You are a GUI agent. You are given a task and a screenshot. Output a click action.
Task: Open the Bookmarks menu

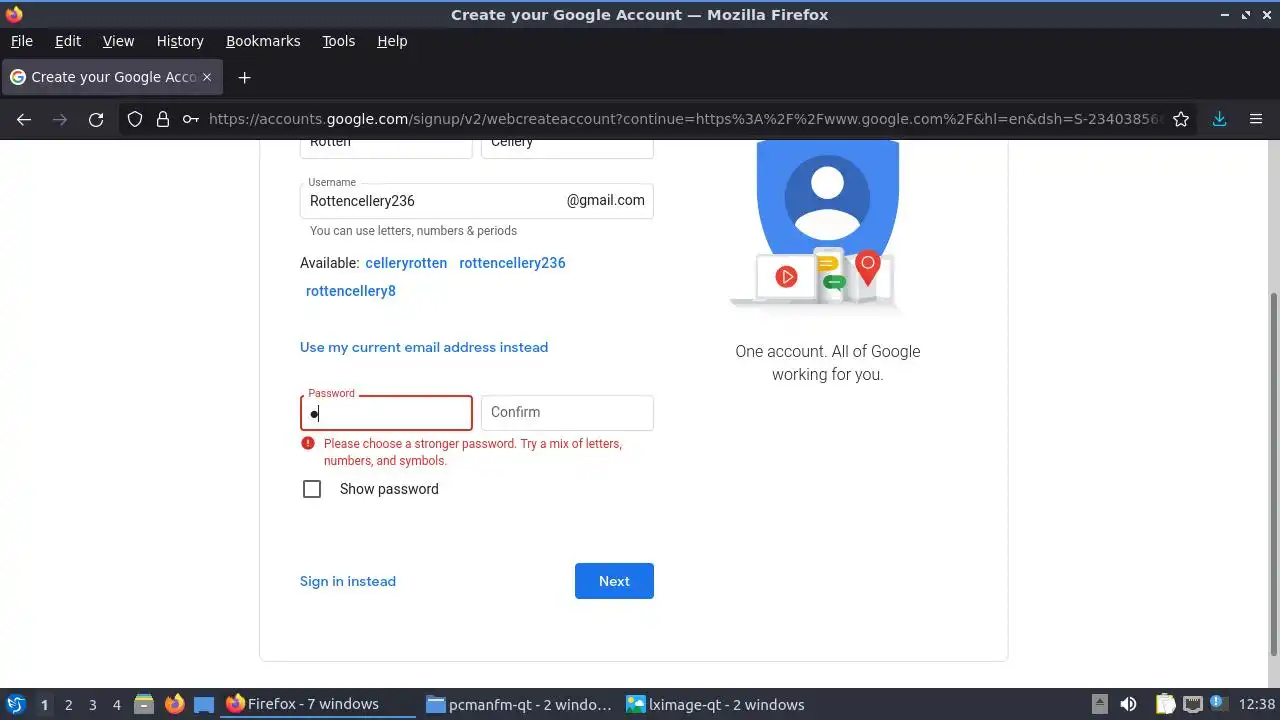click(x=263, y=41)
